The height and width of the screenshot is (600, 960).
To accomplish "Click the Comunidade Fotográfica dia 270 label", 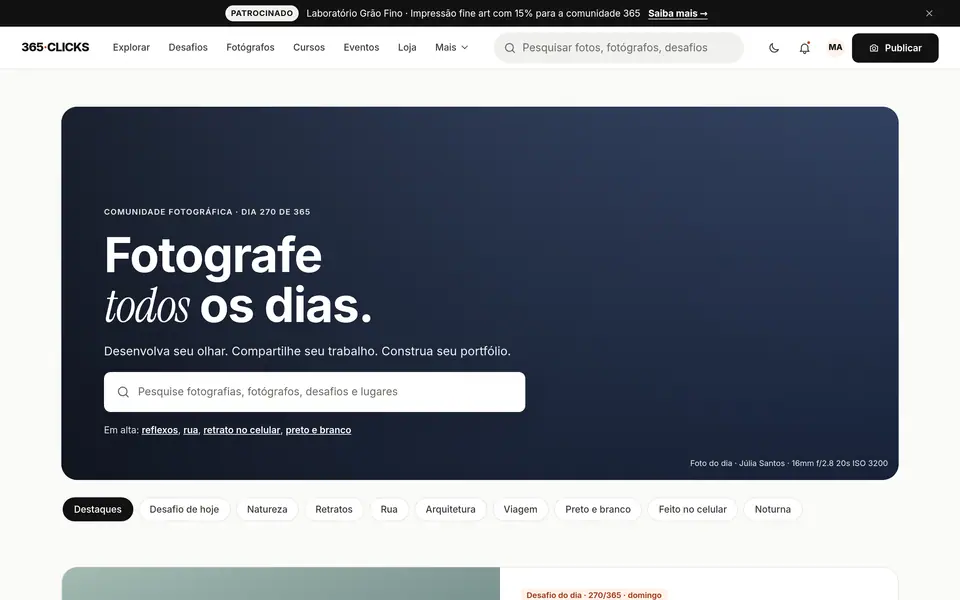I will 207,212.
